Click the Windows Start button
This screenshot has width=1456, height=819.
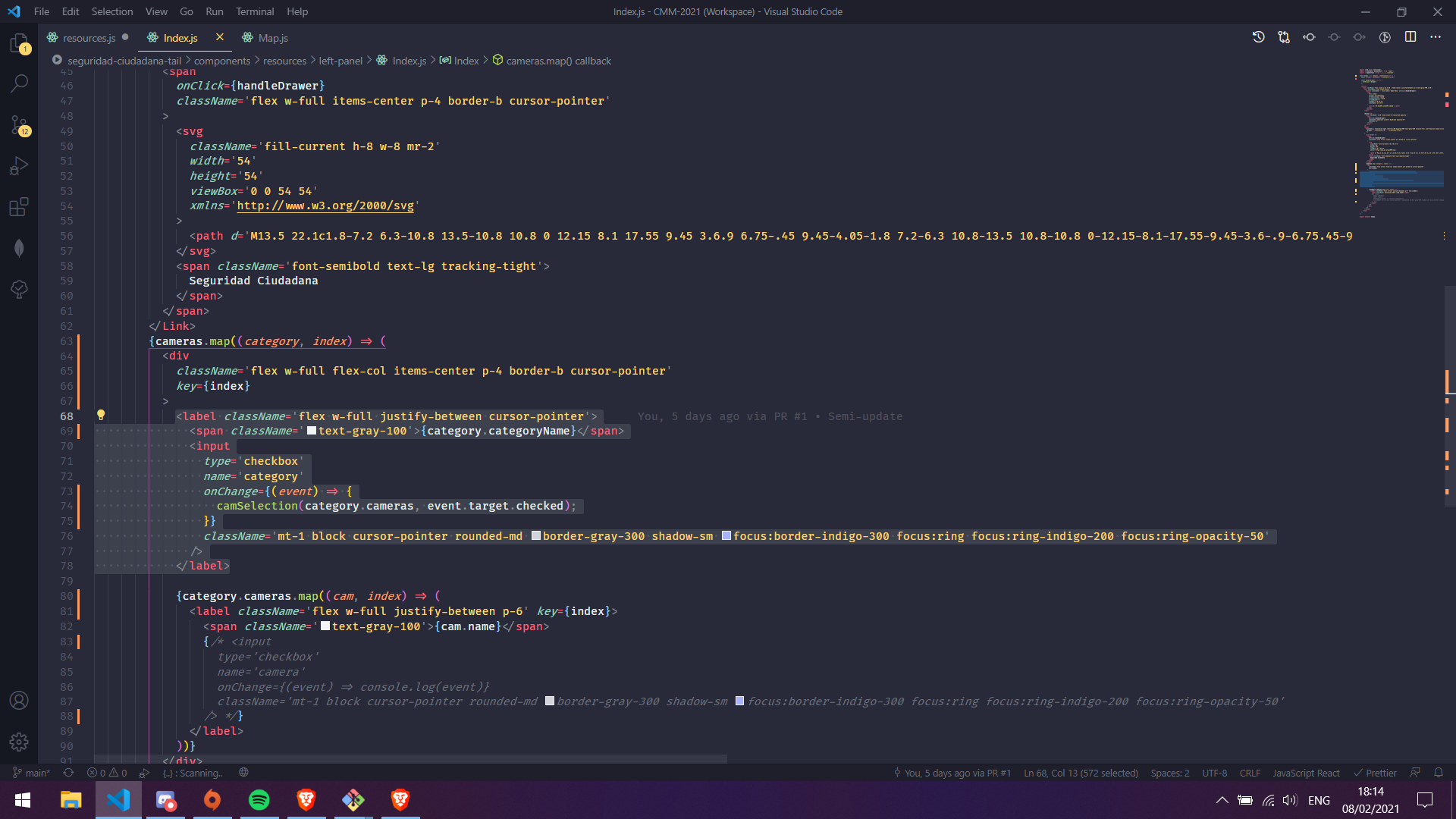[23, 800]
